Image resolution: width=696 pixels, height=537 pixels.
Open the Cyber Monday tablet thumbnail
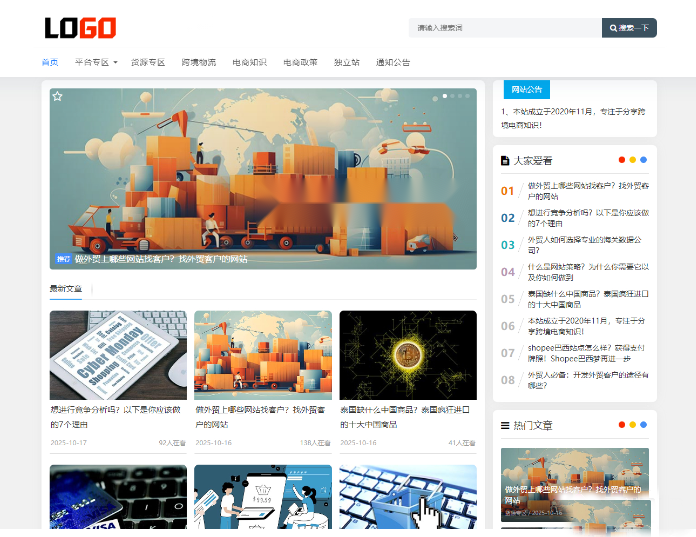(118, 355)
